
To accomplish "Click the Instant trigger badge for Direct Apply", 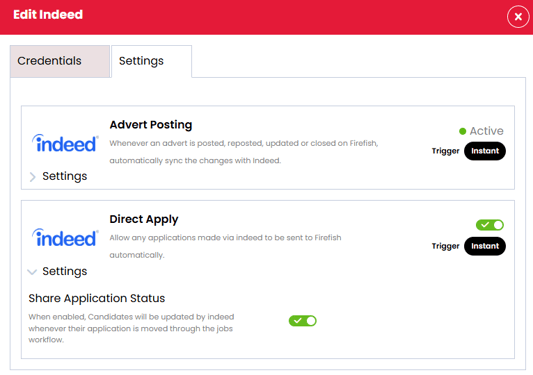I will [485, 246].
